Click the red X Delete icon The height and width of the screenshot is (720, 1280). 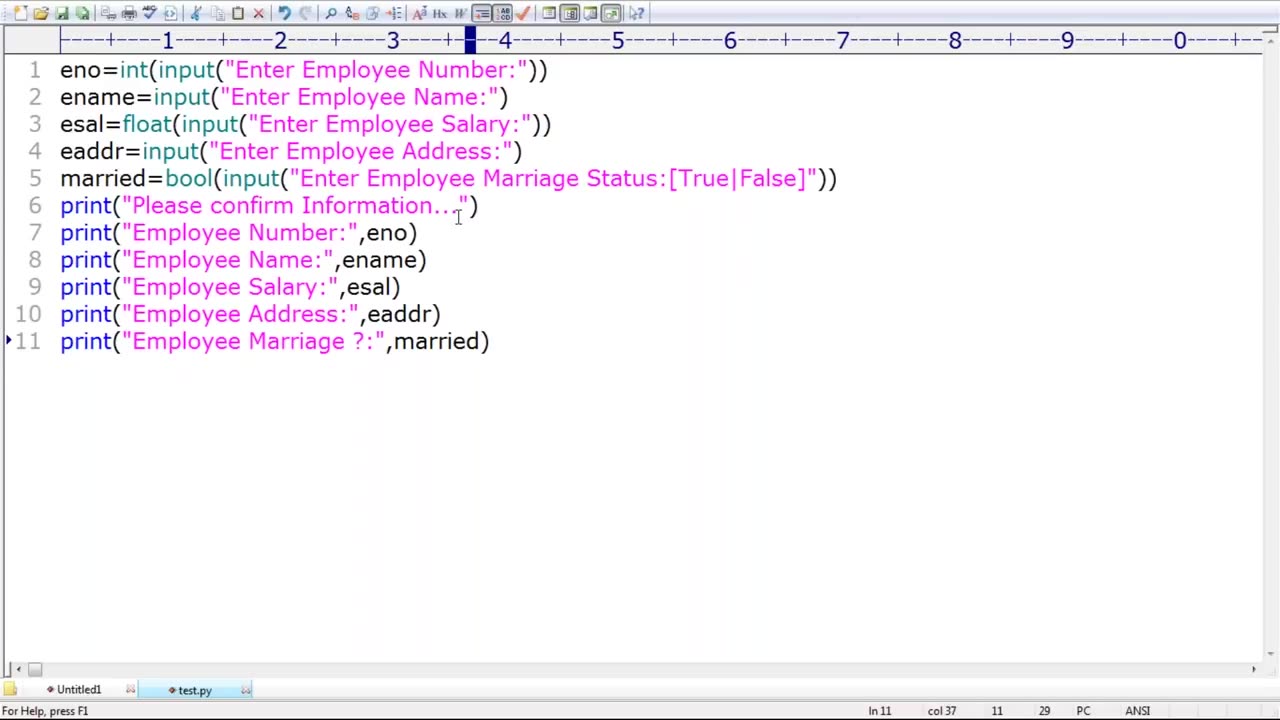(258, 13)
